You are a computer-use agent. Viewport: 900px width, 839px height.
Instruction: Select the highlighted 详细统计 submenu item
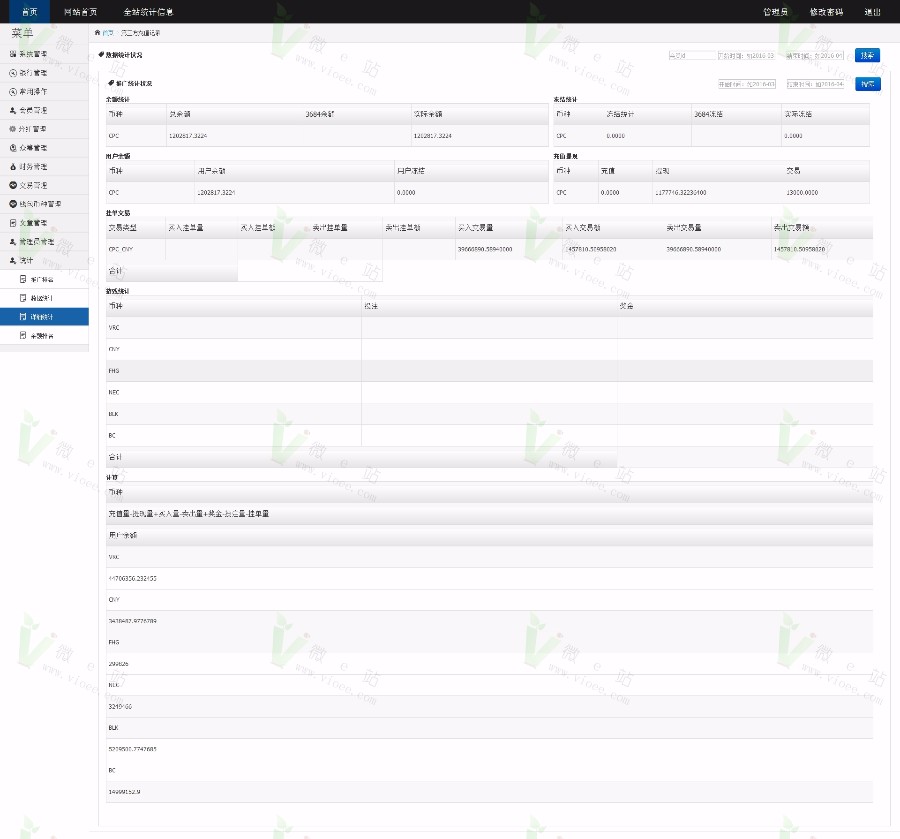coord(42,316)
